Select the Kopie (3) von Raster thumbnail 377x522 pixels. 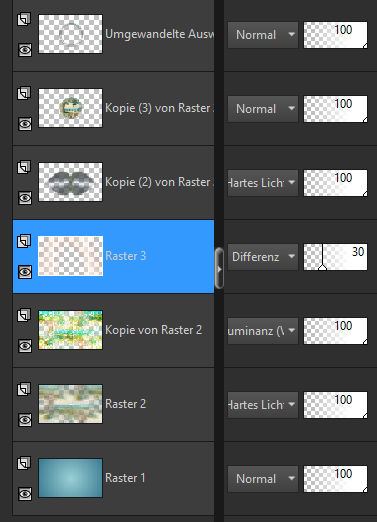(x=70, y=108)
